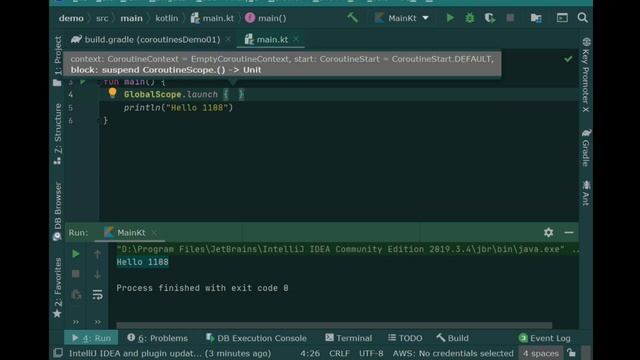Open Project Structure icon in toolbar
640x360 pixels.
click(x=536, y=18)
